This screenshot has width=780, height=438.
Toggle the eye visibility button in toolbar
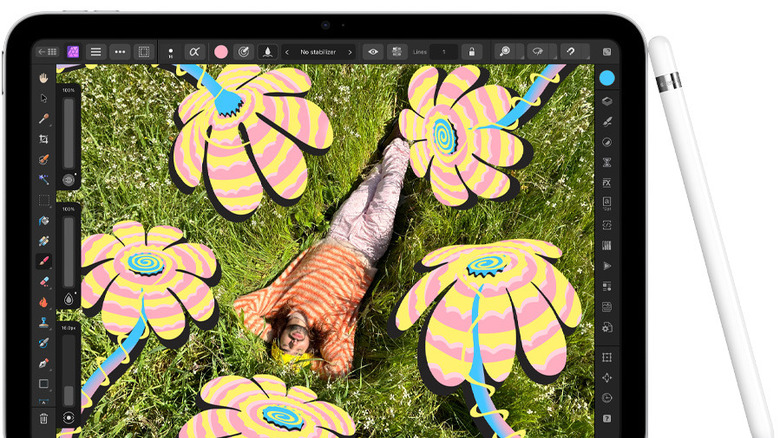tap(373, 51)
